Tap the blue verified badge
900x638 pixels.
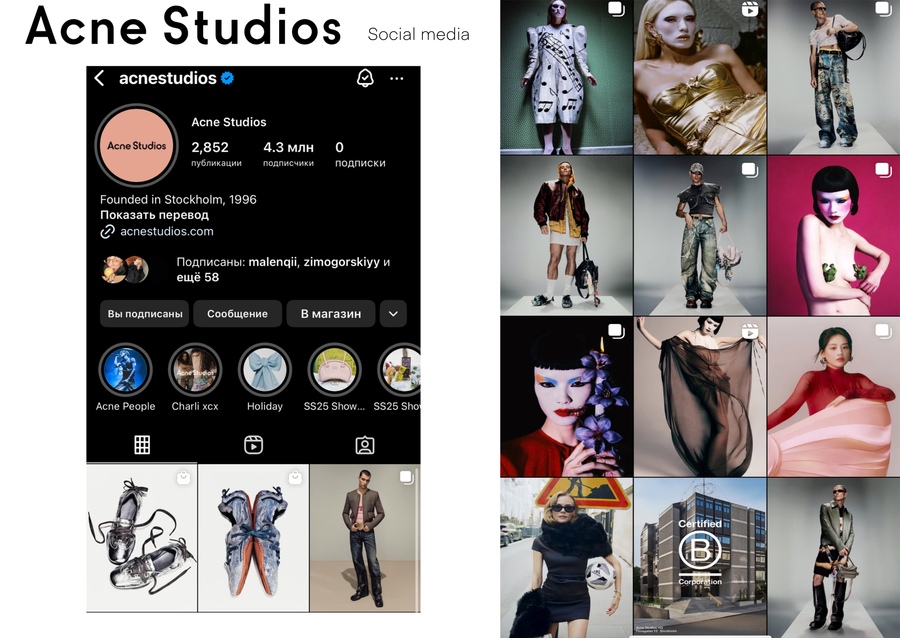point(227,78)
